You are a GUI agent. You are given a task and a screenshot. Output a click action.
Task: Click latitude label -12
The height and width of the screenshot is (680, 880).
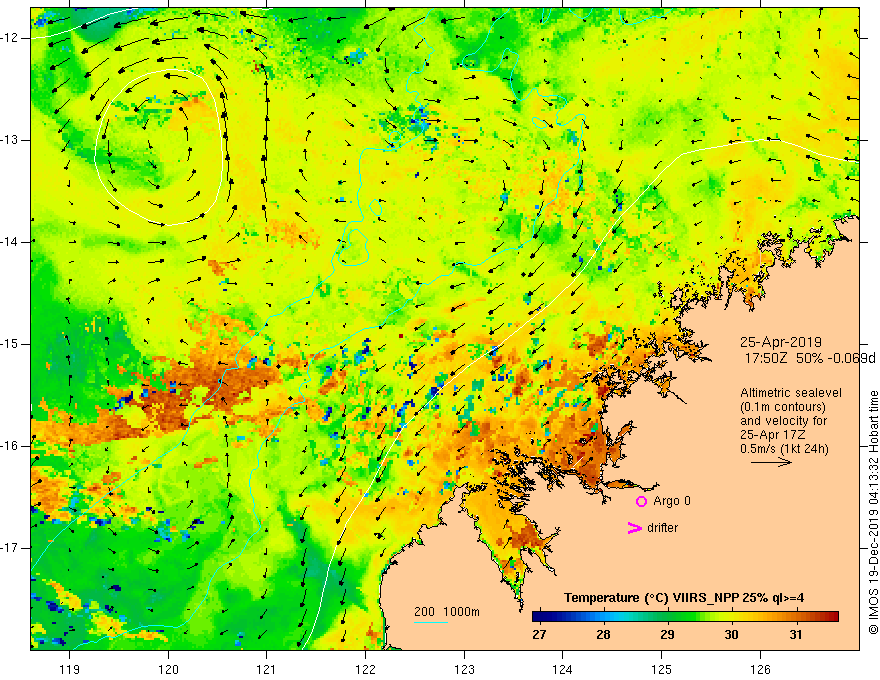tap(10, 38)
